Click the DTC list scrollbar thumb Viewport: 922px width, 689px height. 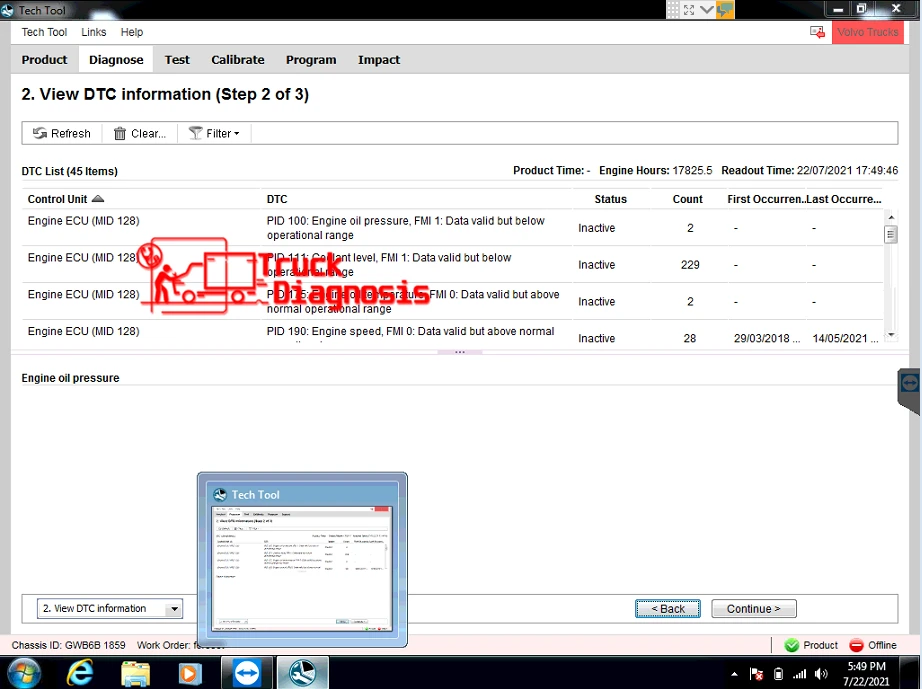[891, 235]
